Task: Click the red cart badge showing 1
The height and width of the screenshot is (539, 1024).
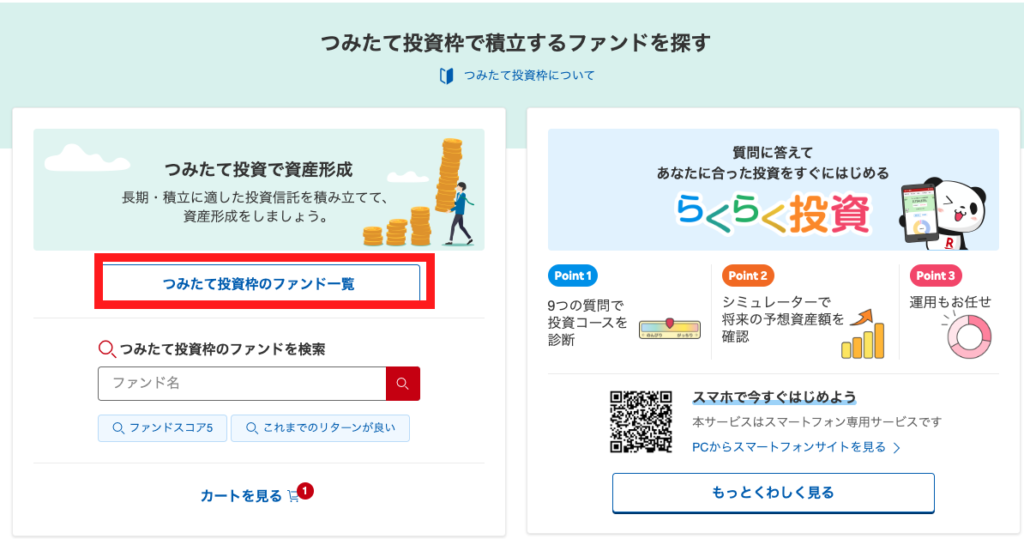Action: click(x=305, y=491)
